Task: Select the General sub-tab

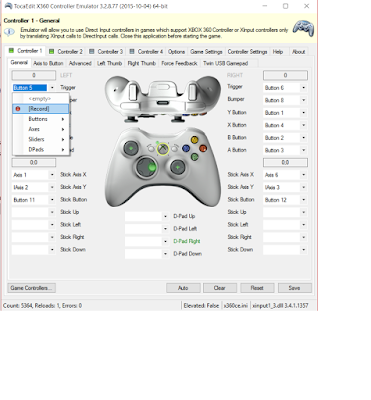Action: (x=19, y=63)
